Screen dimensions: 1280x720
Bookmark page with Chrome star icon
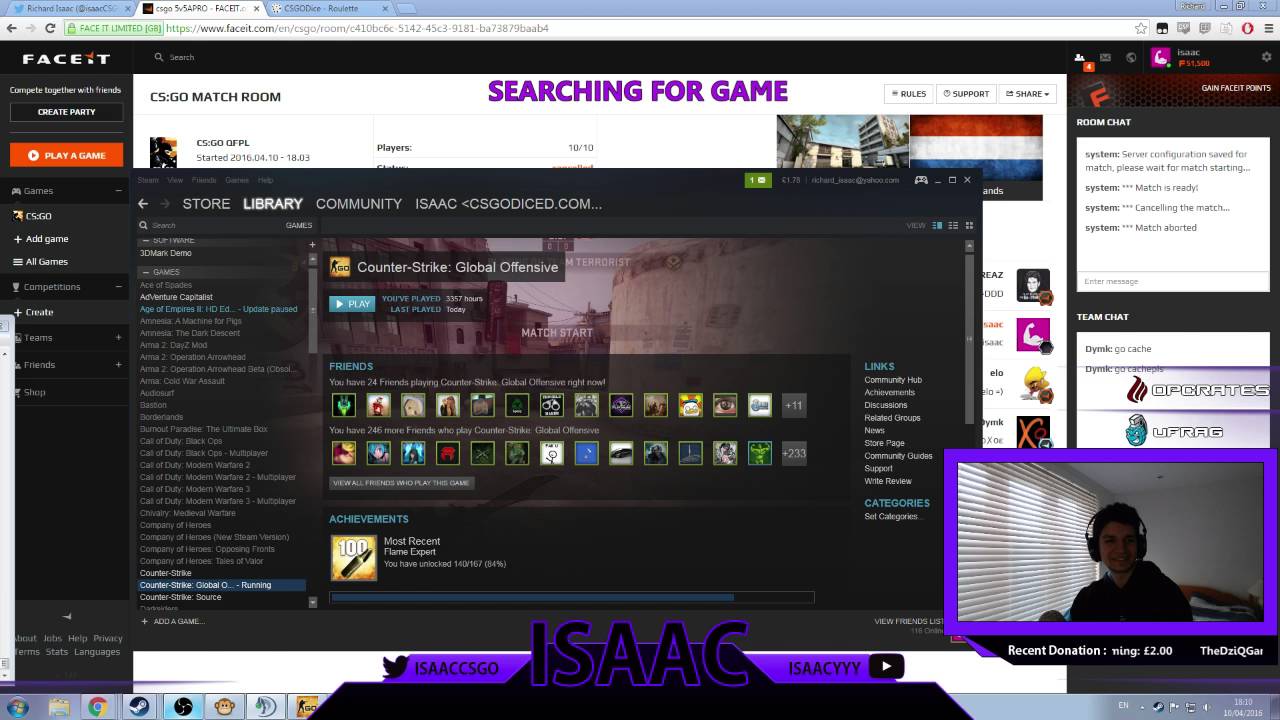(1141, 28)
